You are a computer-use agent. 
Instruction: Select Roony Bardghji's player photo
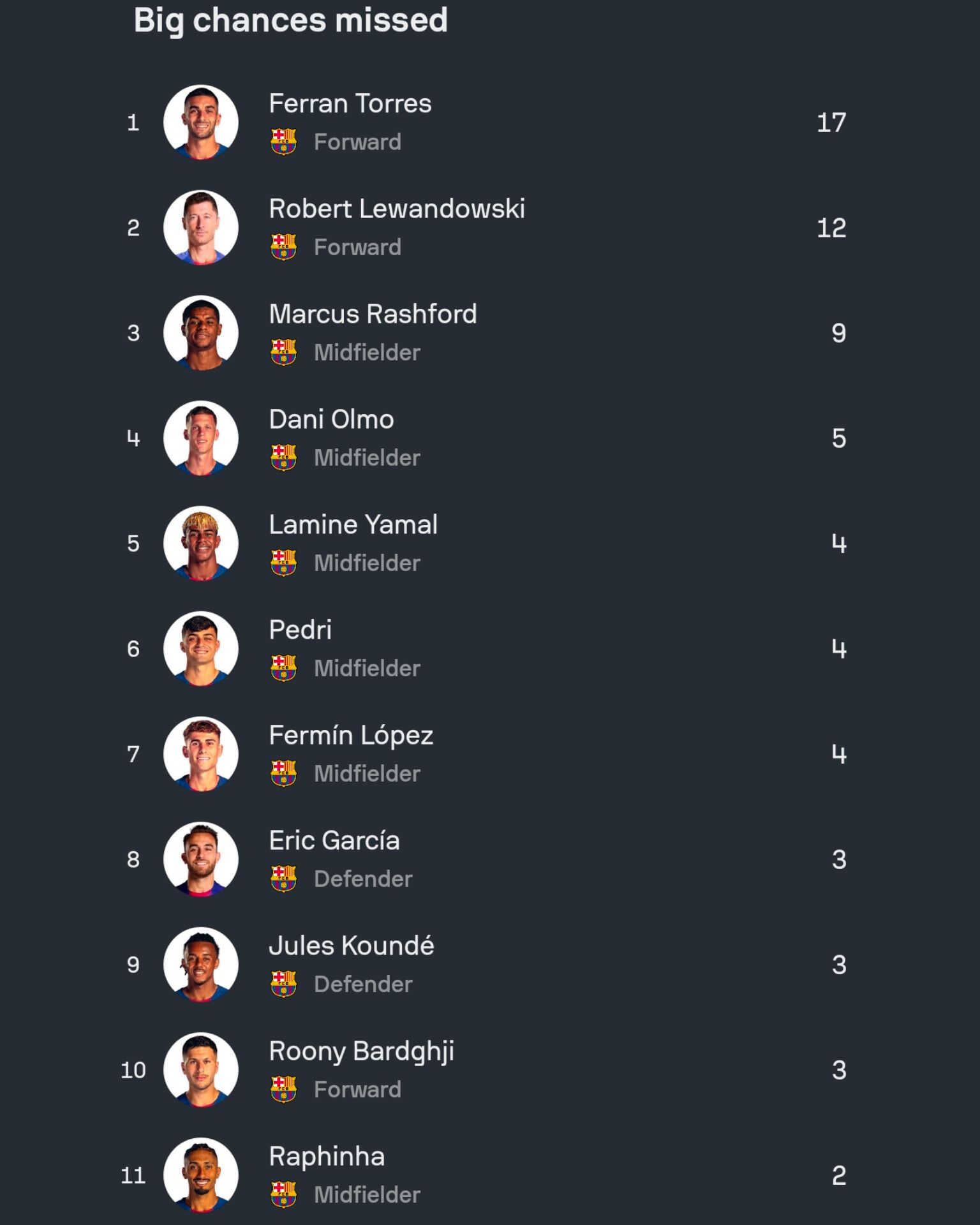pos(201,1069)
